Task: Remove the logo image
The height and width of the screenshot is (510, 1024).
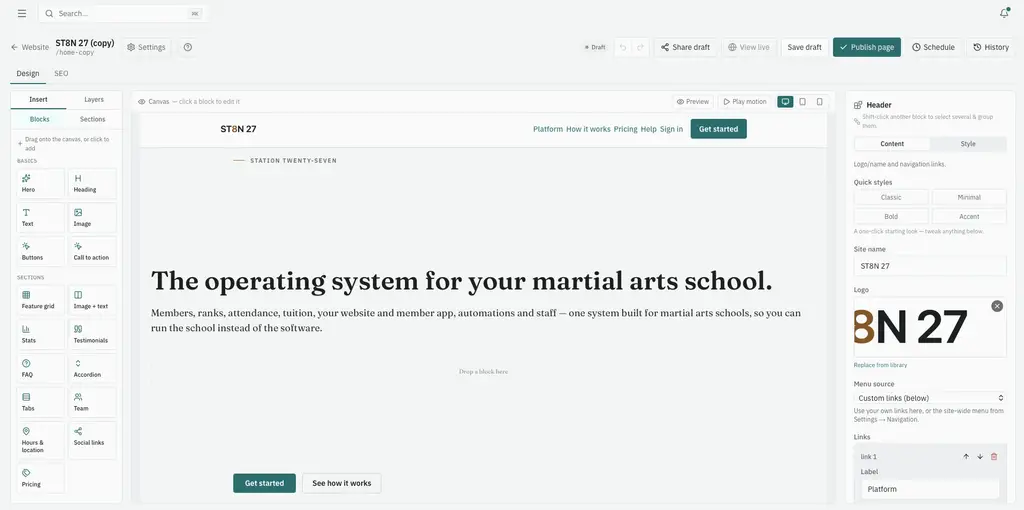Action: 997,306
